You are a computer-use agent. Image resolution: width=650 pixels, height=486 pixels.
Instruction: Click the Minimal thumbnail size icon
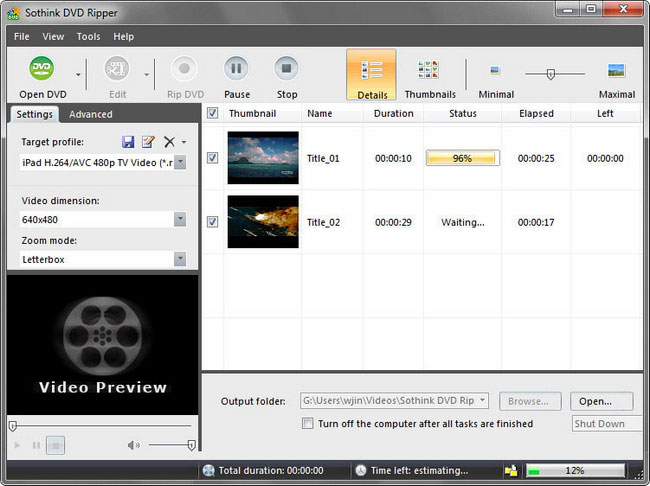495,70
